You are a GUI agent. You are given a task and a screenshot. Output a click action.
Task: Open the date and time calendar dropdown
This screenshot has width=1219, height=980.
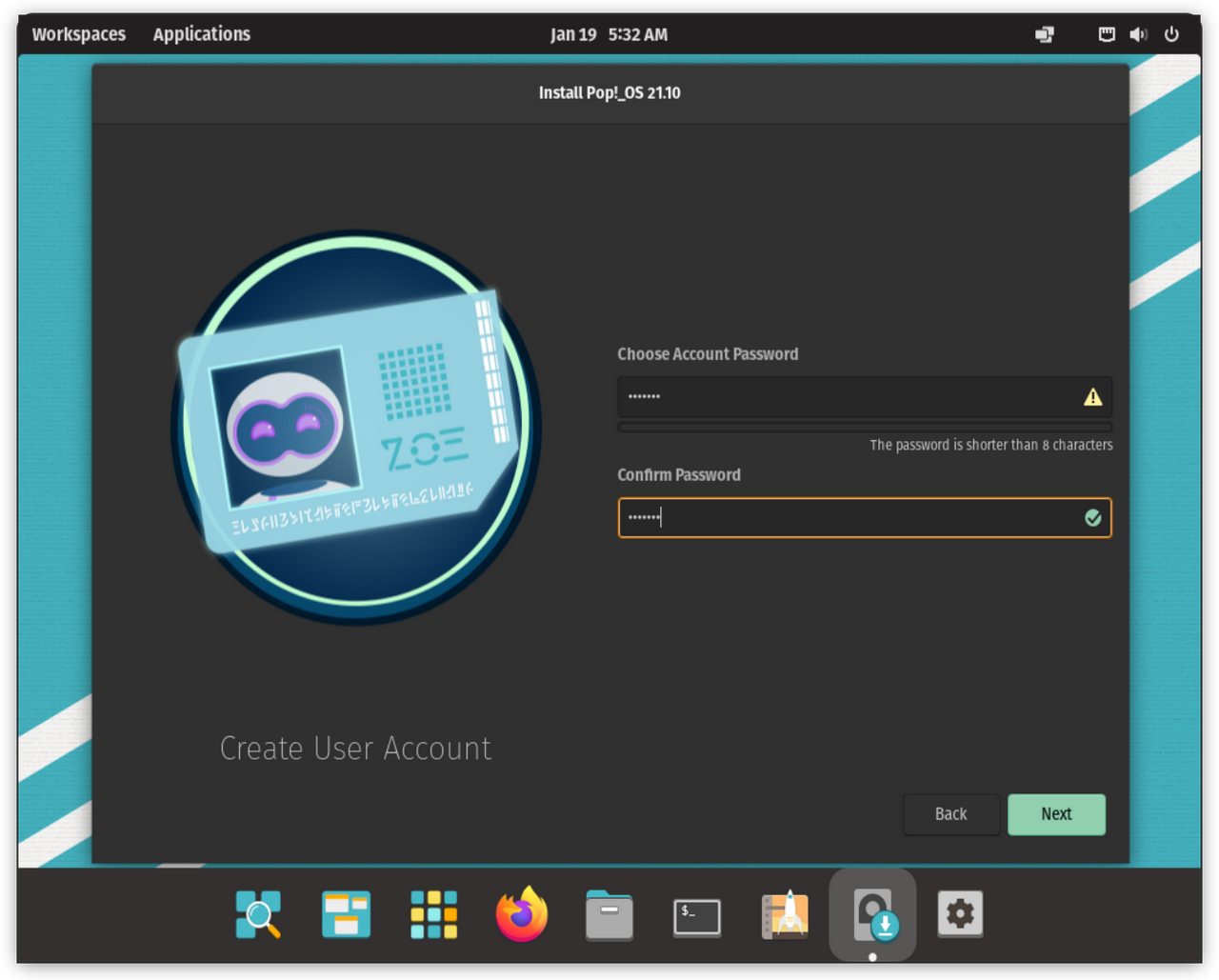click(x=609, y=34)
